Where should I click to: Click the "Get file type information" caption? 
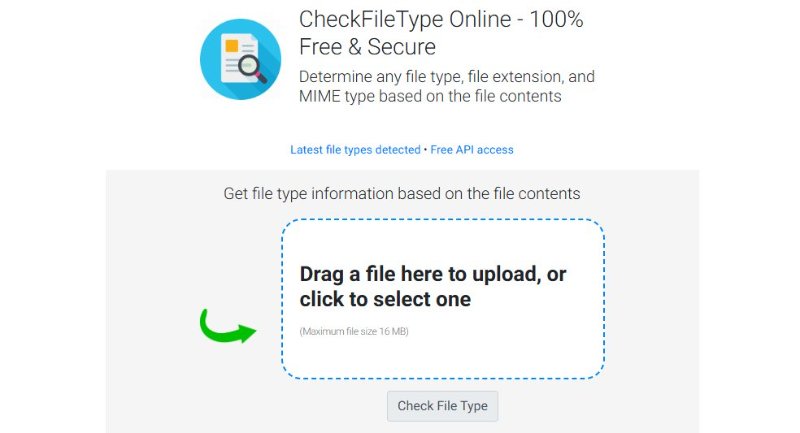point(402,194)
